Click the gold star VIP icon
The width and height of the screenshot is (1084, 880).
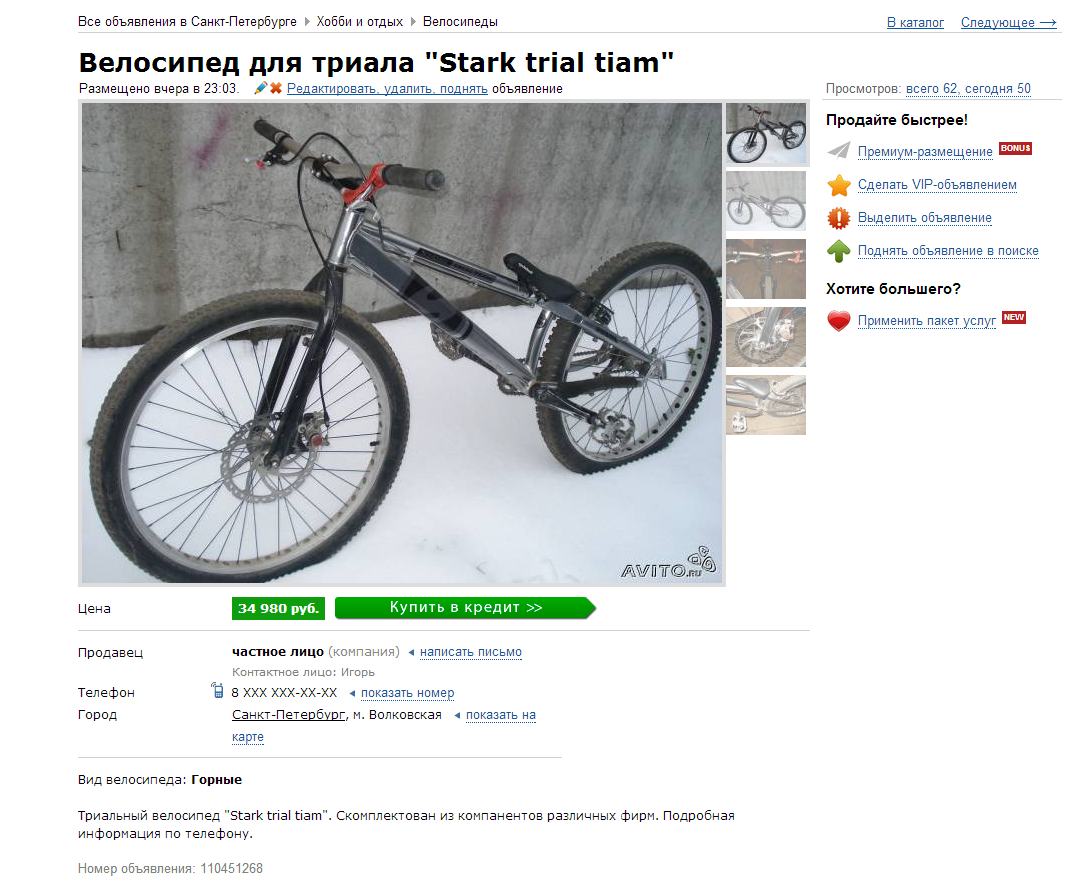point(839,185)
